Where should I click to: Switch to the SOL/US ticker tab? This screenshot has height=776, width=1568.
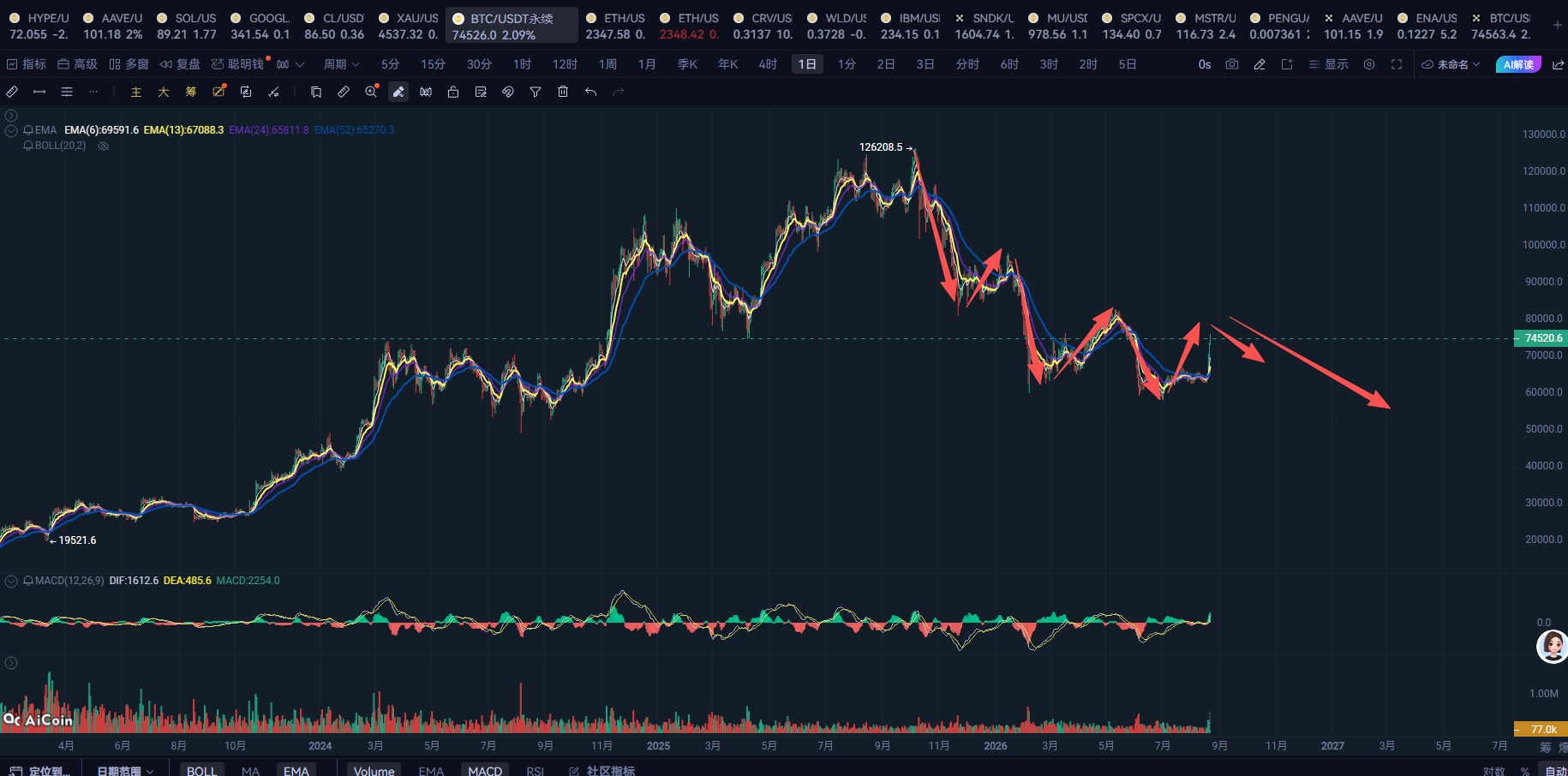(x=187, y=26)
